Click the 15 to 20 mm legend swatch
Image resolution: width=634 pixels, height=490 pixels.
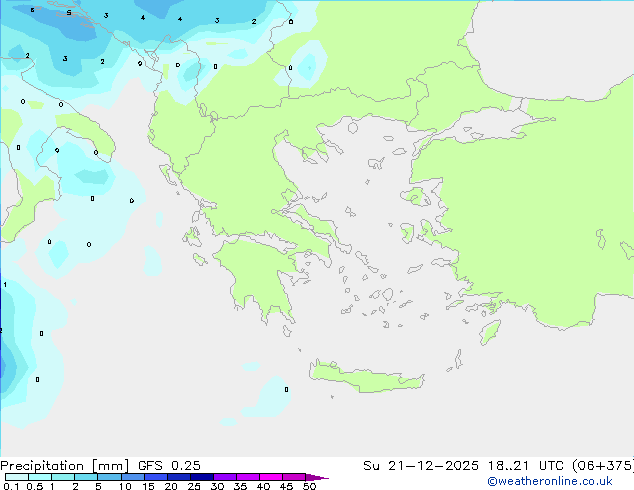pyautogui.click(x=155, y=477)
